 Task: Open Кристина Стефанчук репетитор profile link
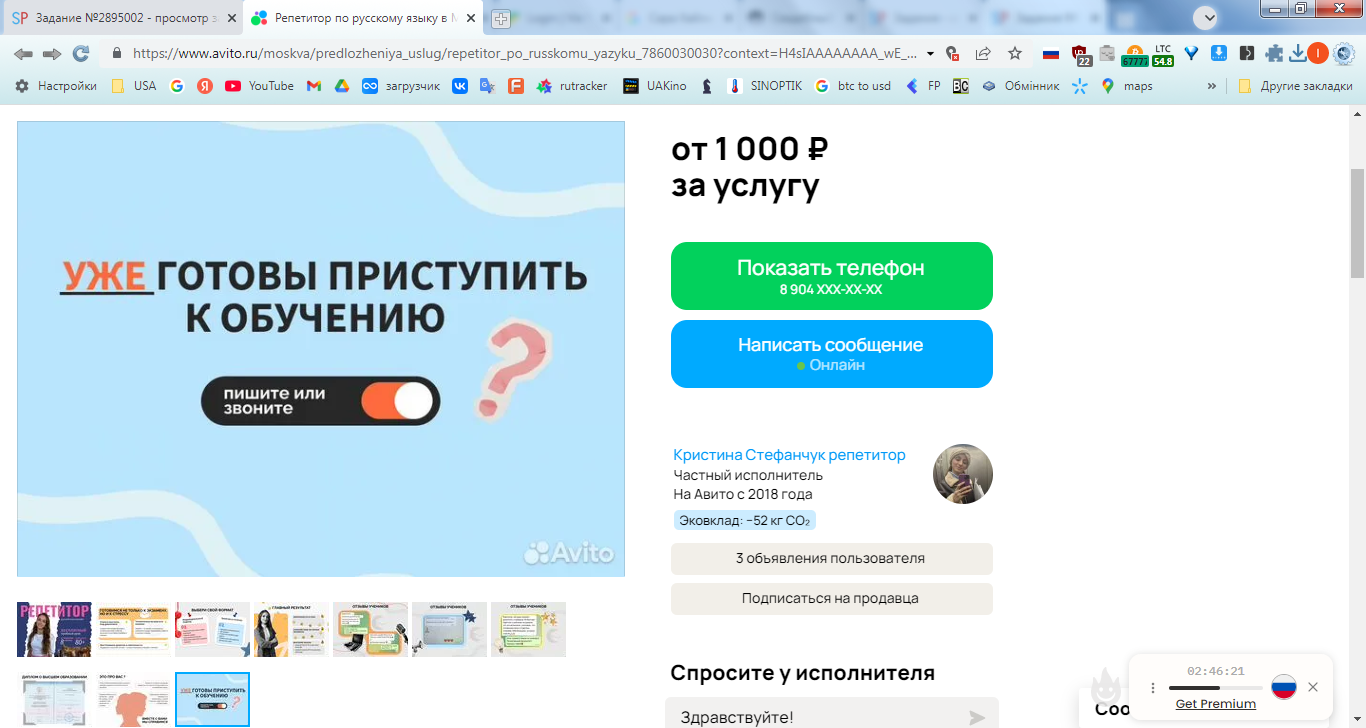789,455
